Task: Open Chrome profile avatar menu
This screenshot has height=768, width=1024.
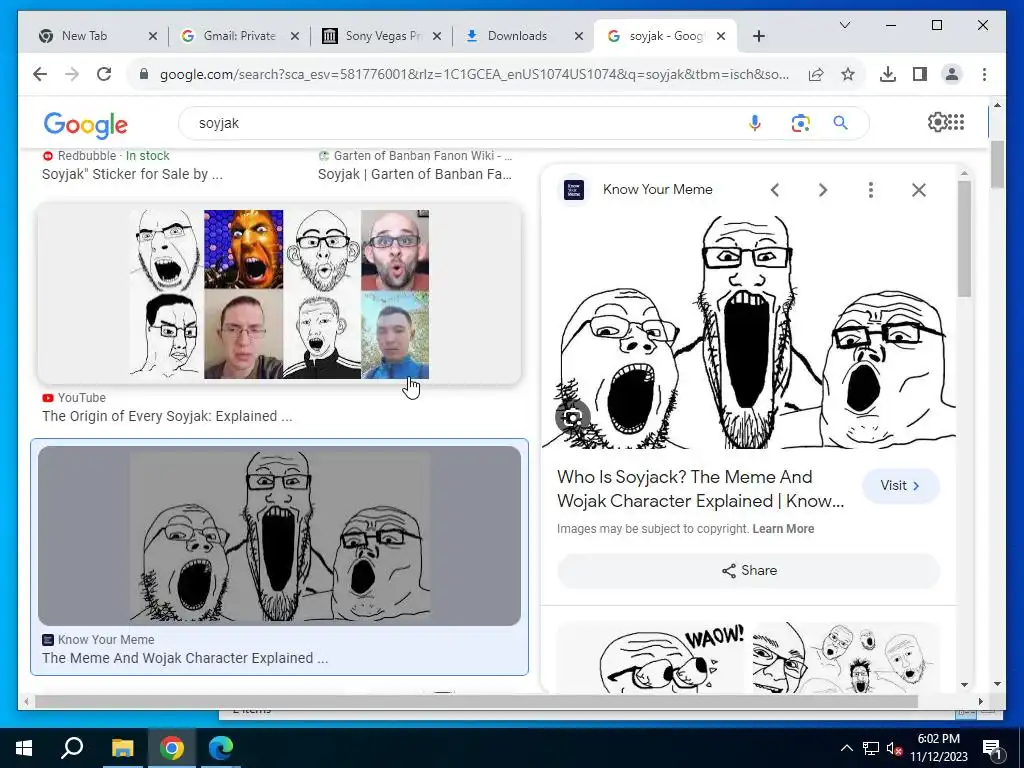Action: pos(952,74)
